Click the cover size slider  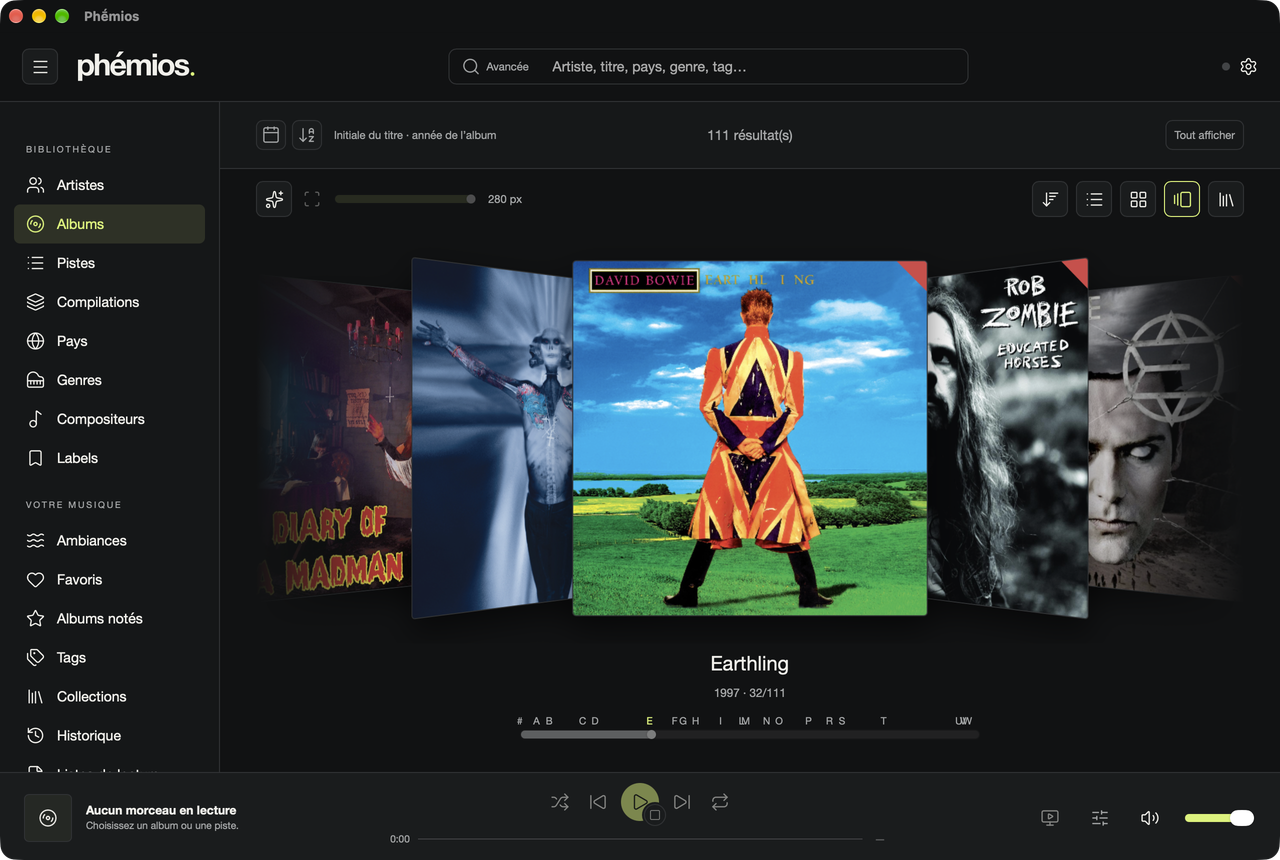coord(405,199)
